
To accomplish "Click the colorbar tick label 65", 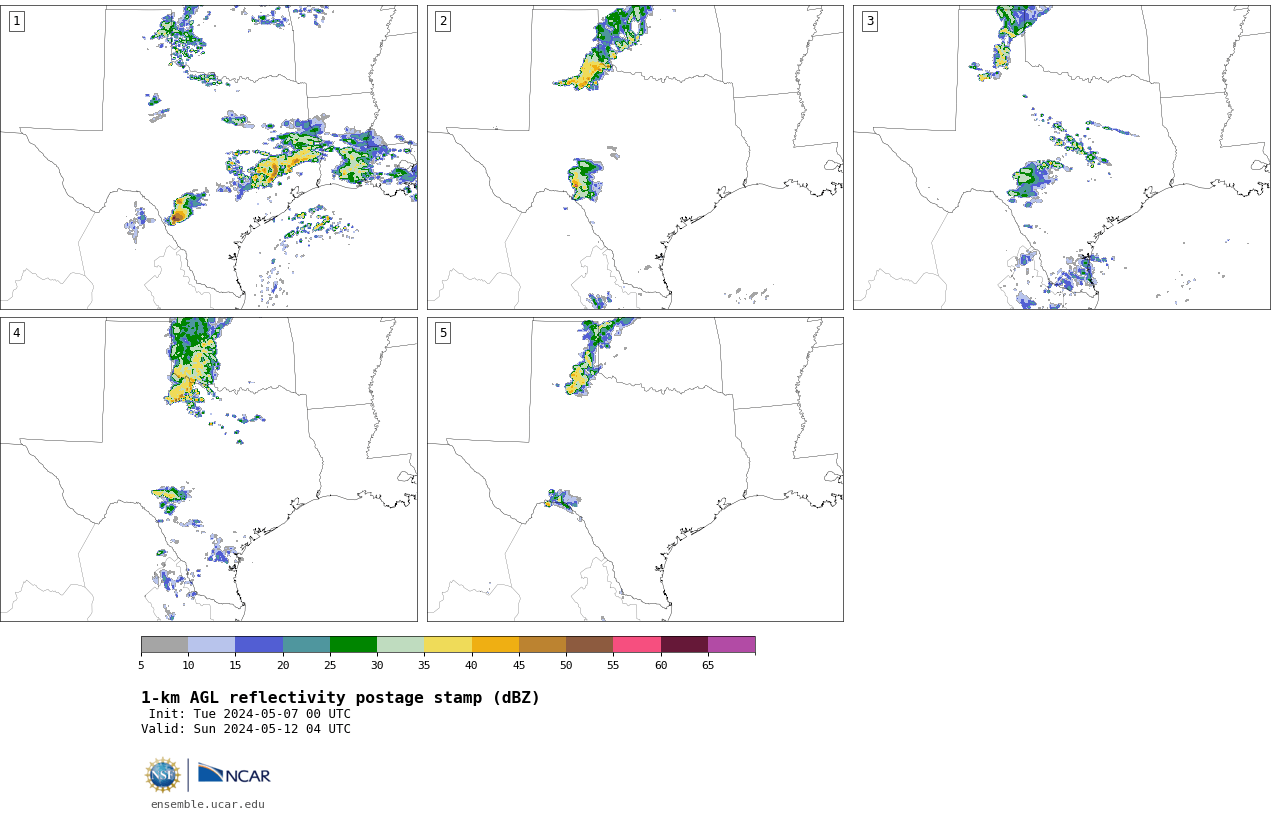I will click(708, 665).
